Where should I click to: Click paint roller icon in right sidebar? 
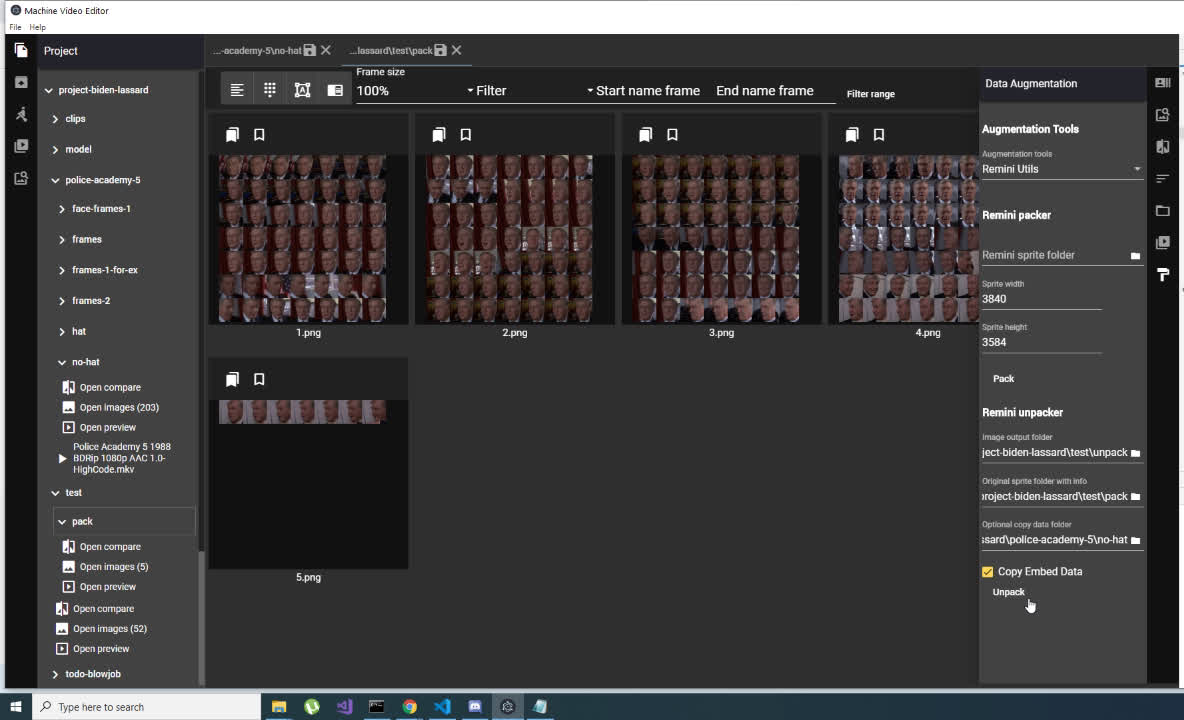coord(1162,275)
